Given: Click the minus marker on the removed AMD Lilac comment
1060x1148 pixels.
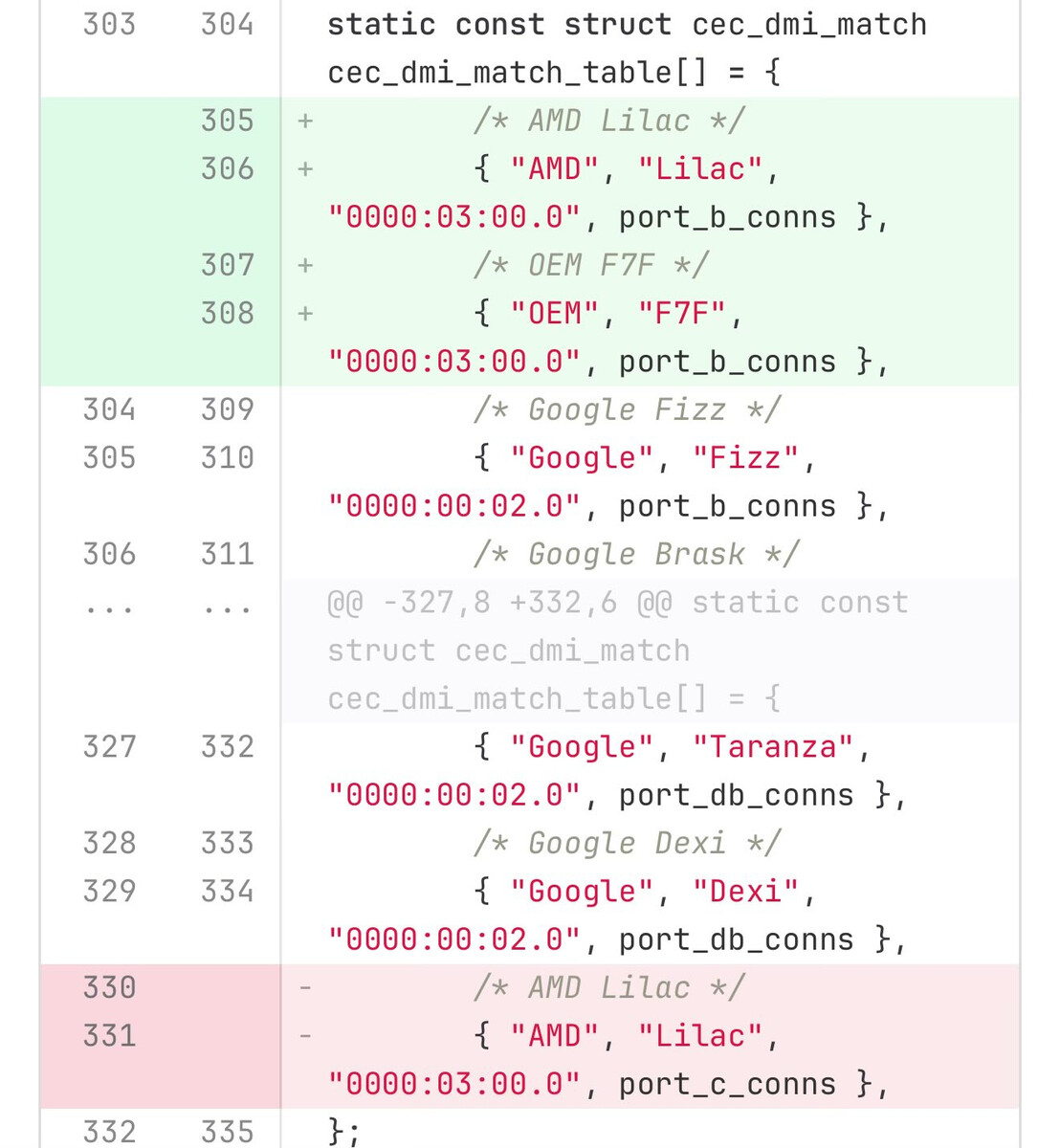Looking at the screenshot, I should pos(305,988).
